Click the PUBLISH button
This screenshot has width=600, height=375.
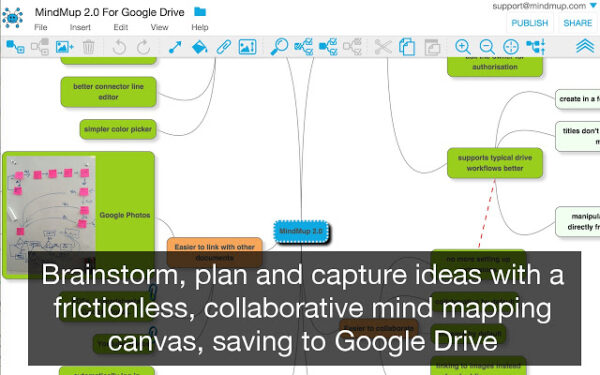pyautogui.click(x=530, y=23)
